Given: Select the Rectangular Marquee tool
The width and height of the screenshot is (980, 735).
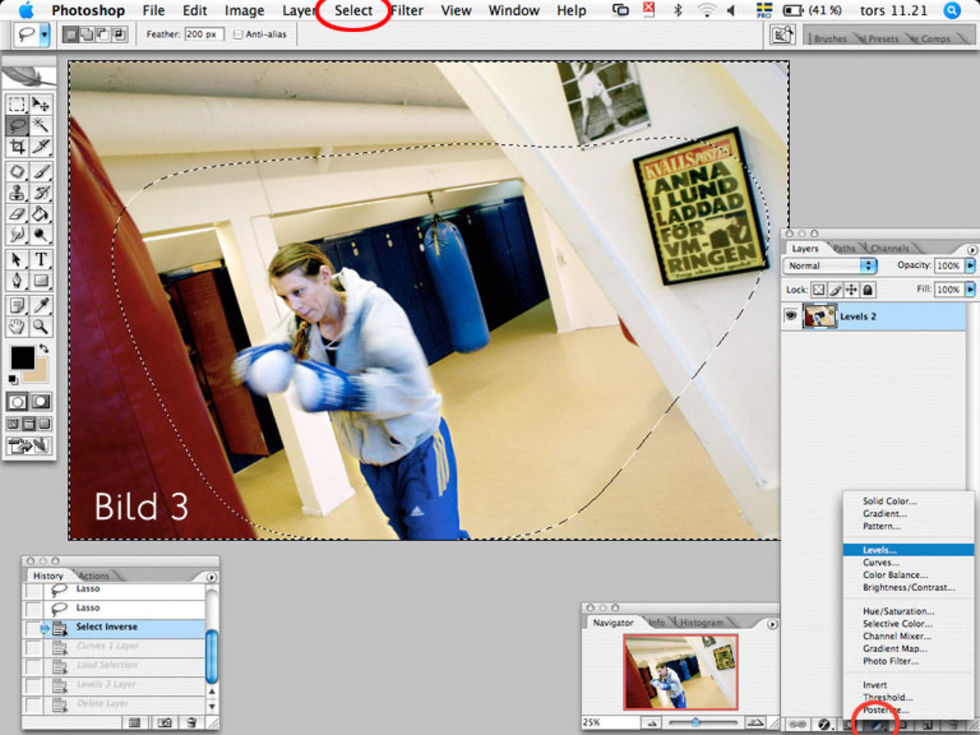Looking at the screenshot, I should coord(18,104).
